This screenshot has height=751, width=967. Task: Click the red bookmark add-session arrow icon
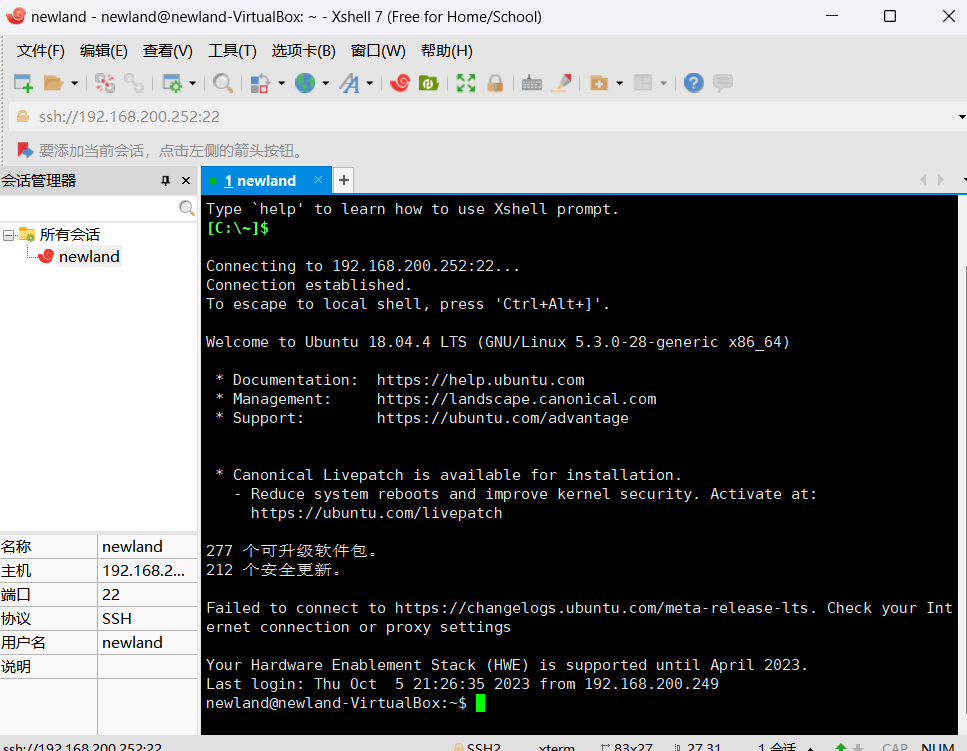pos(25,150)
